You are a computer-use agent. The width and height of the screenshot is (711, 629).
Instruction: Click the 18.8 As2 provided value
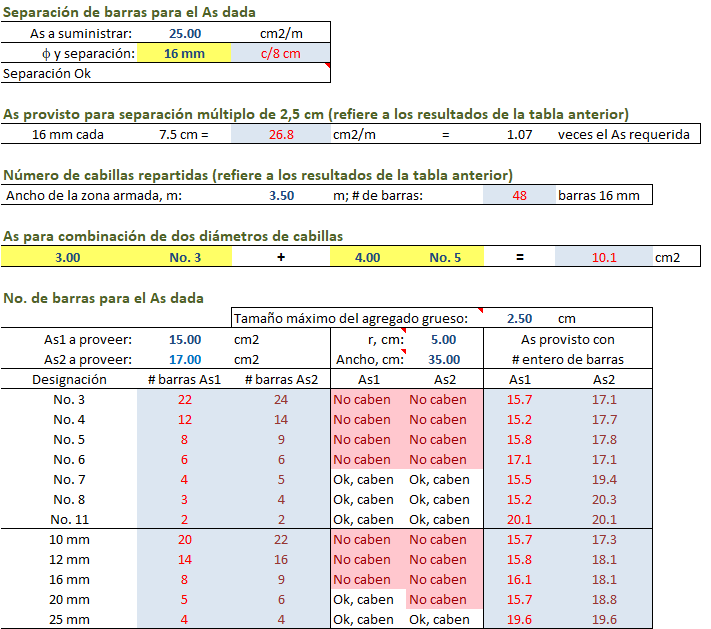[x=604, y=600]
